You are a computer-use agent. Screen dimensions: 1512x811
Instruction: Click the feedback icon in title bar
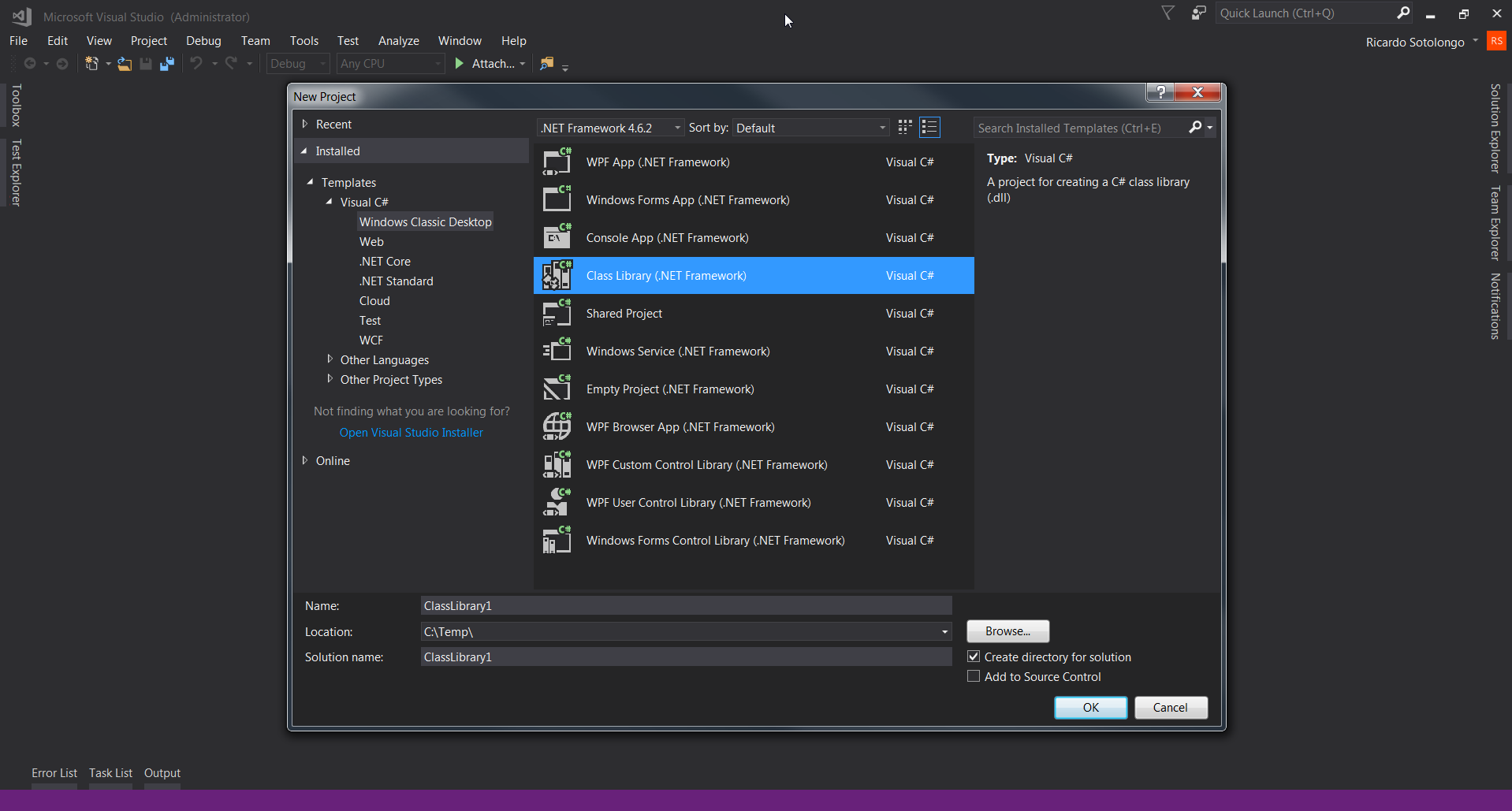coord(1198,13)
